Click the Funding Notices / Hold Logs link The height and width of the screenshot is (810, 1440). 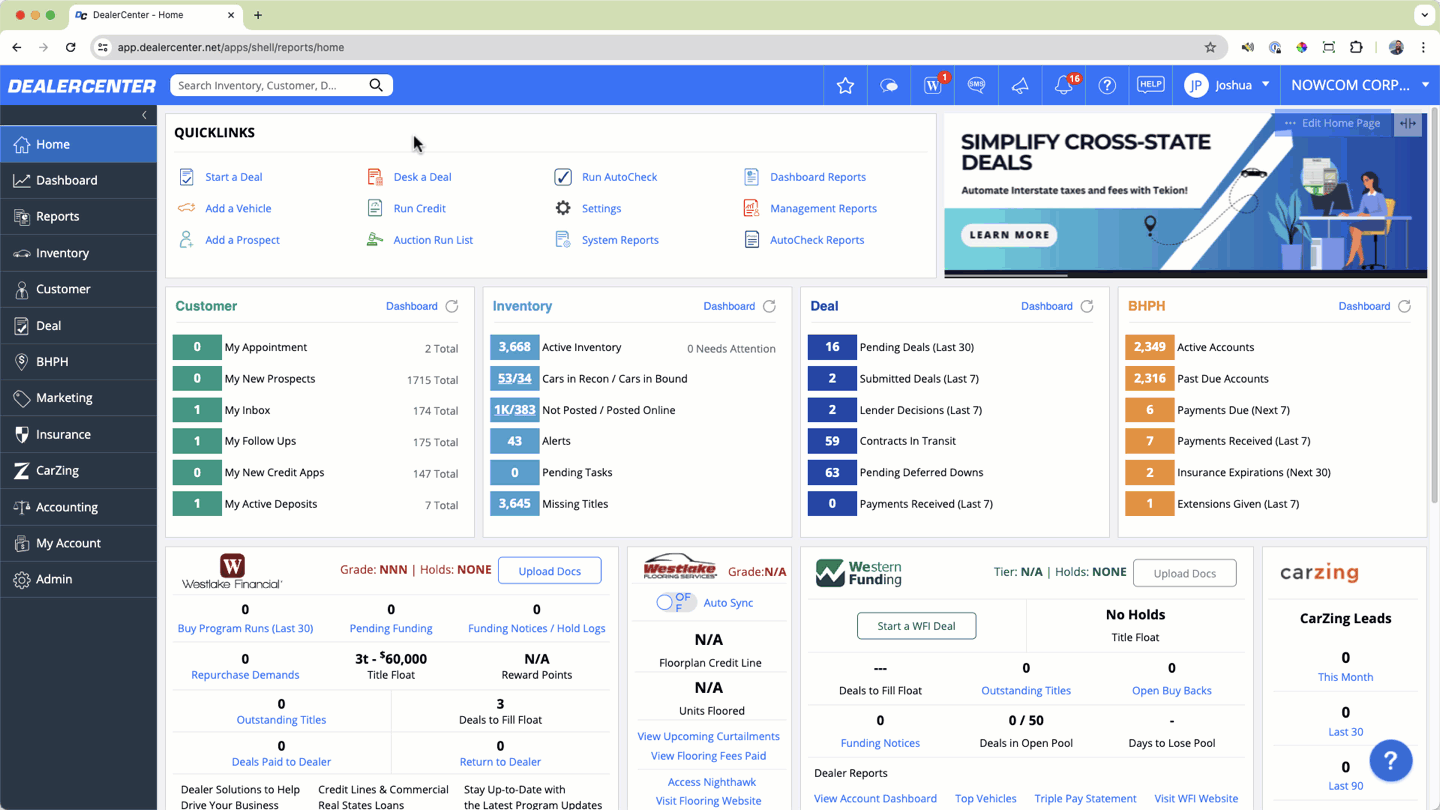(536, 628)
